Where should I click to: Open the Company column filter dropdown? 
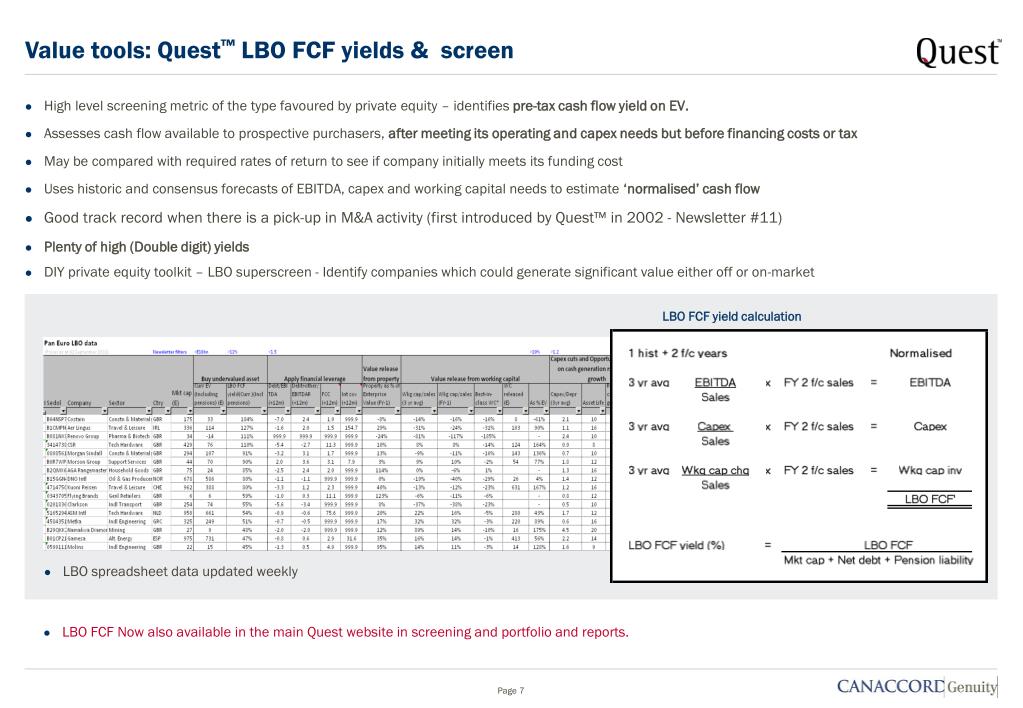coord(104,411)
